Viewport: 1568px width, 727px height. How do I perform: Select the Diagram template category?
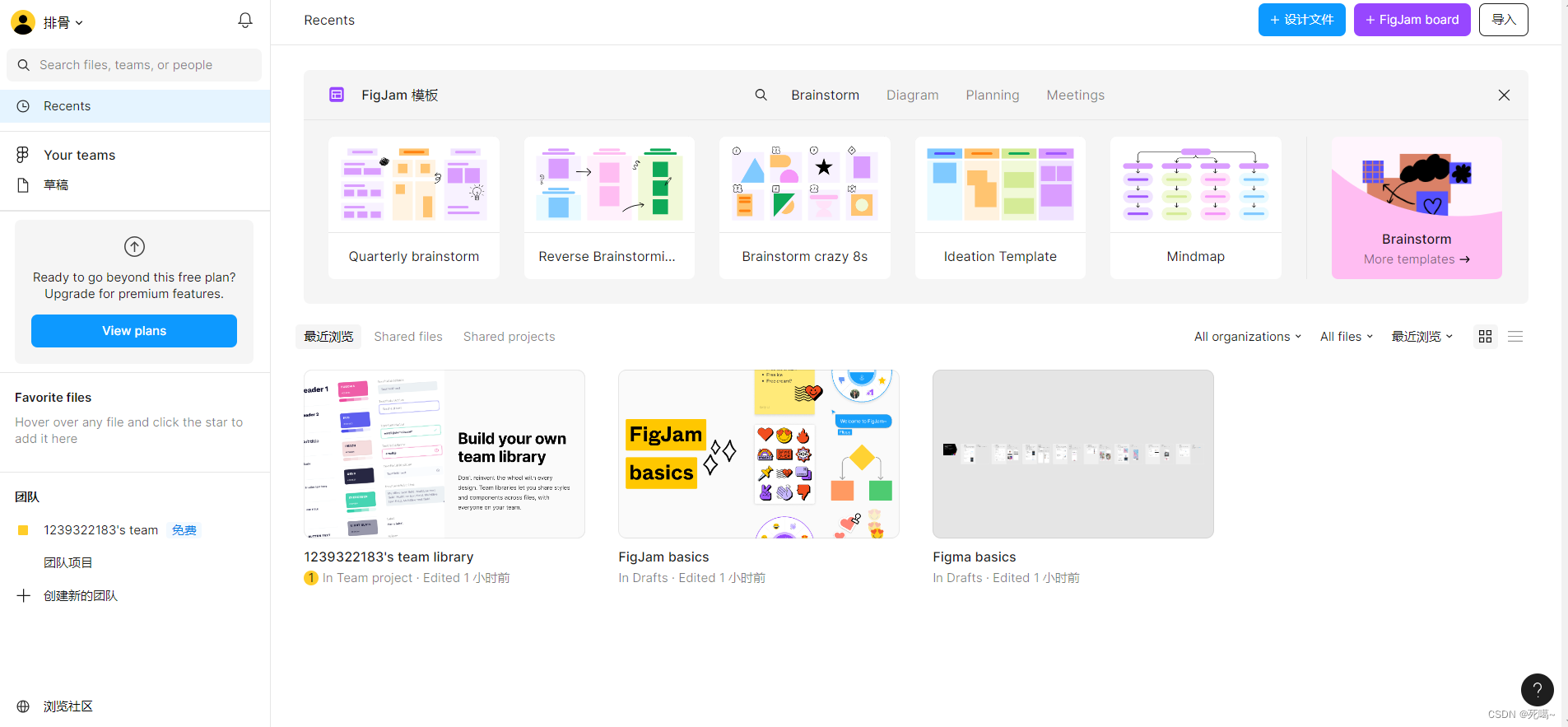pyautogui.click(x=912, y=96)
